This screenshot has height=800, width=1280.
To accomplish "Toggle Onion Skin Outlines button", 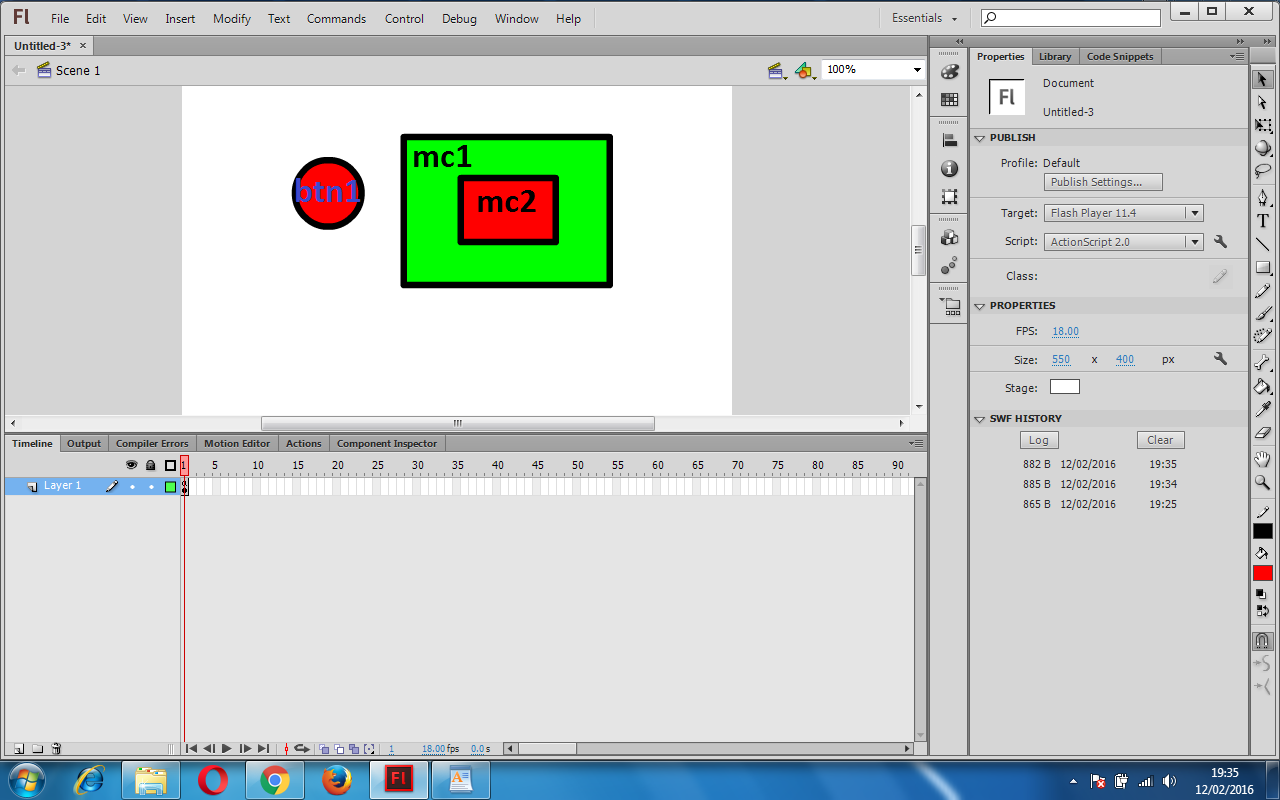I will [x=339, y=748].
